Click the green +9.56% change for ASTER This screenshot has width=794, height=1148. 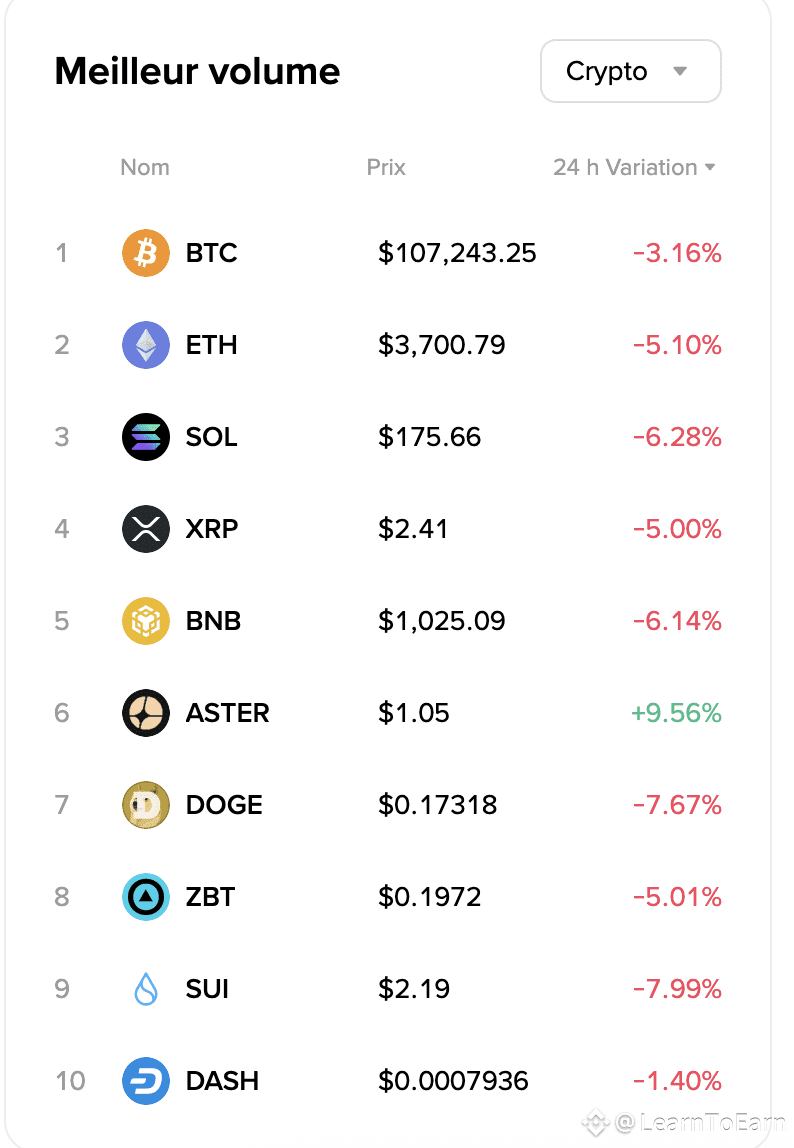677,713
